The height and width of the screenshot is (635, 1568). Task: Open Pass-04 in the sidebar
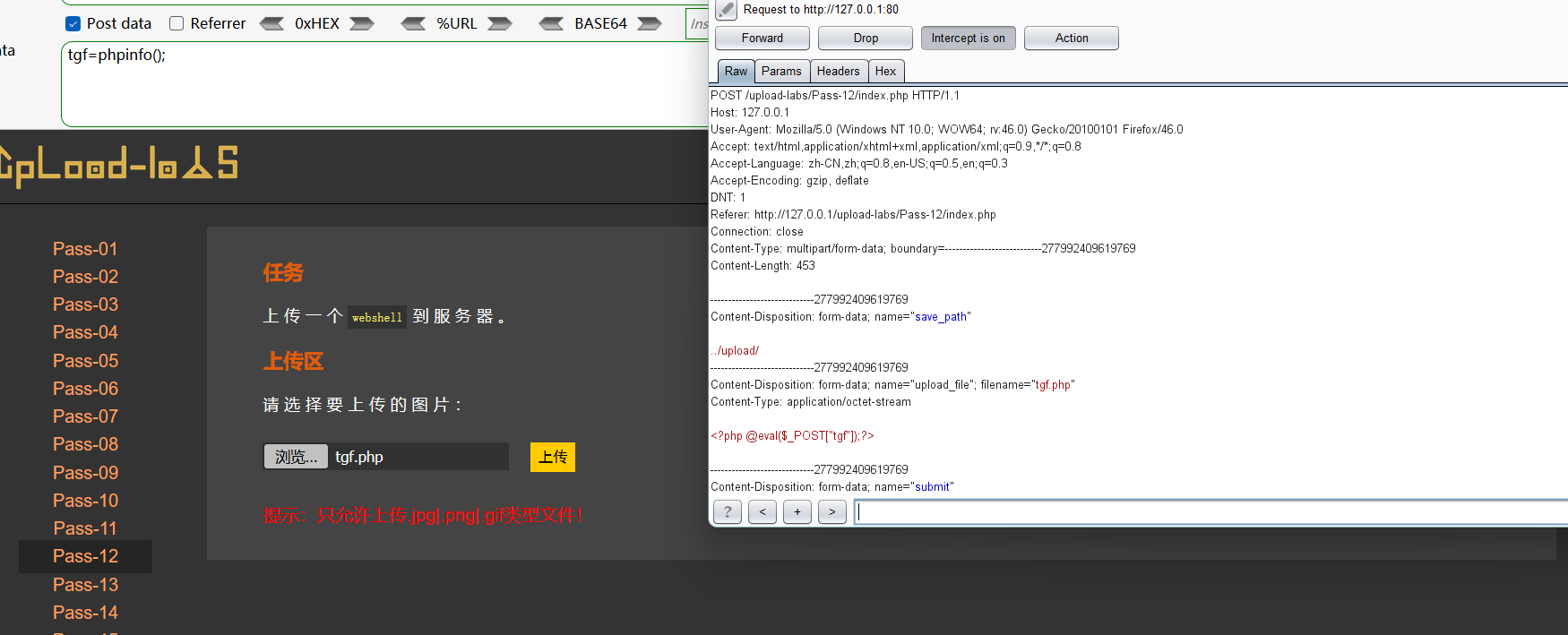click(x=85, y=332)
